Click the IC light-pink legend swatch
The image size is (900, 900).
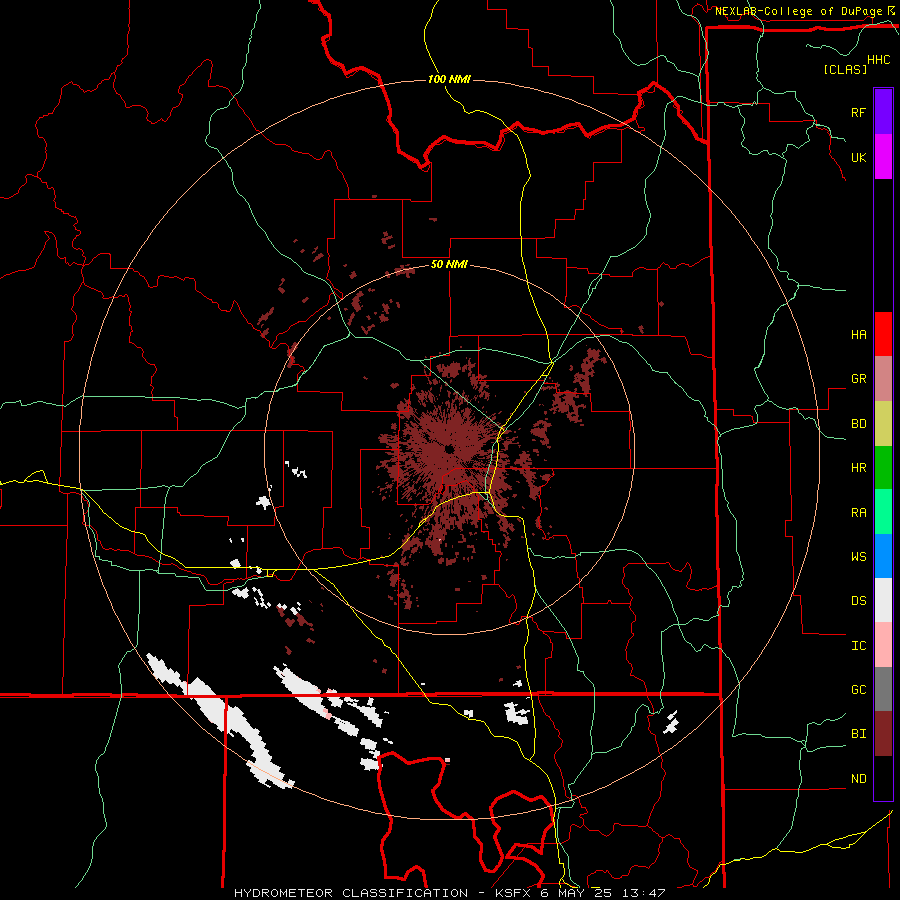click(x=883, y=645)
